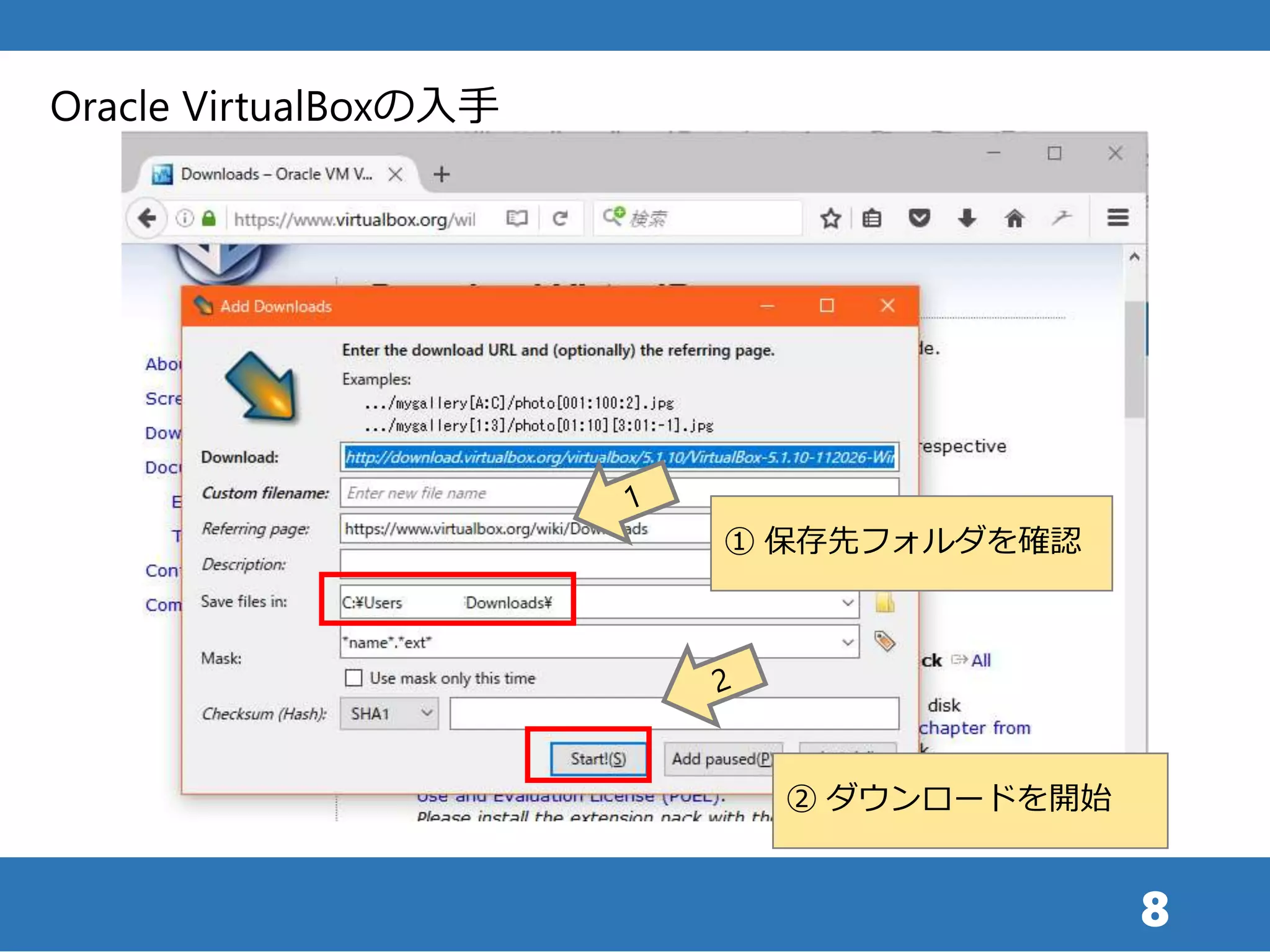Expand the Save files in dropdown arrow
Viewport: 1270px width, 952px height.
pyautogui.click(x=847, y=602)
